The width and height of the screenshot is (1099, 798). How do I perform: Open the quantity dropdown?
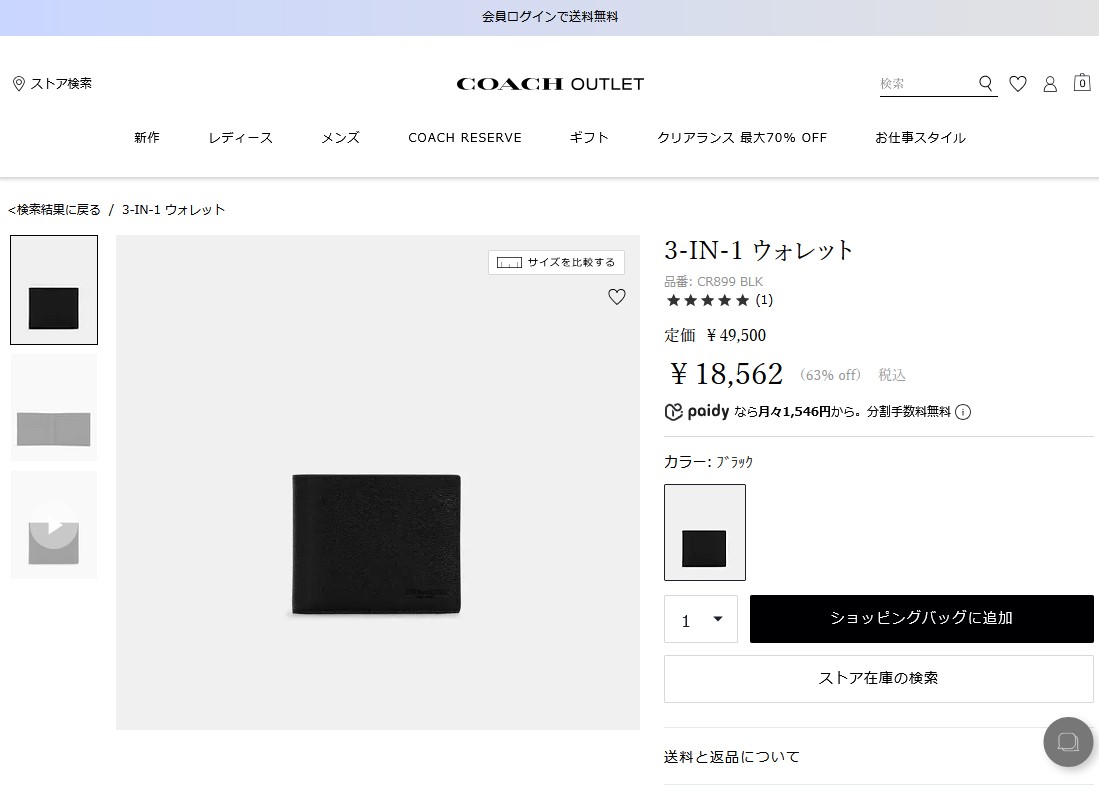(x=701, y=619)
